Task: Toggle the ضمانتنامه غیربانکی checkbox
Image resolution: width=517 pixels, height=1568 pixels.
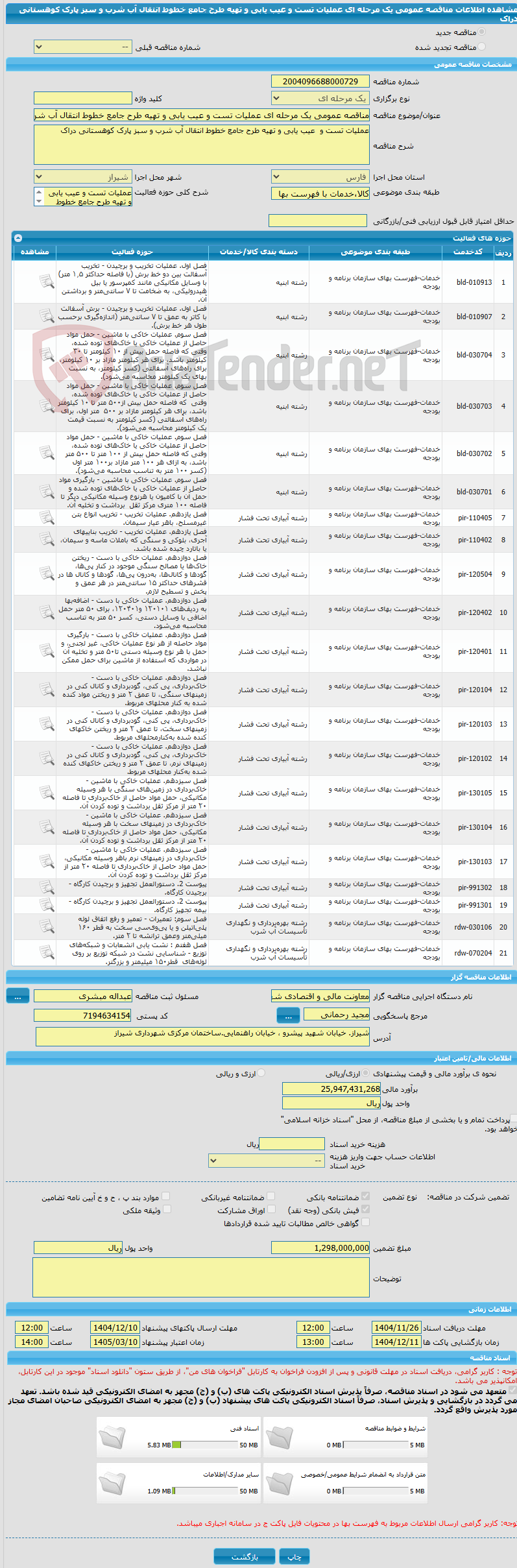Action: [x=271, y=1196]
